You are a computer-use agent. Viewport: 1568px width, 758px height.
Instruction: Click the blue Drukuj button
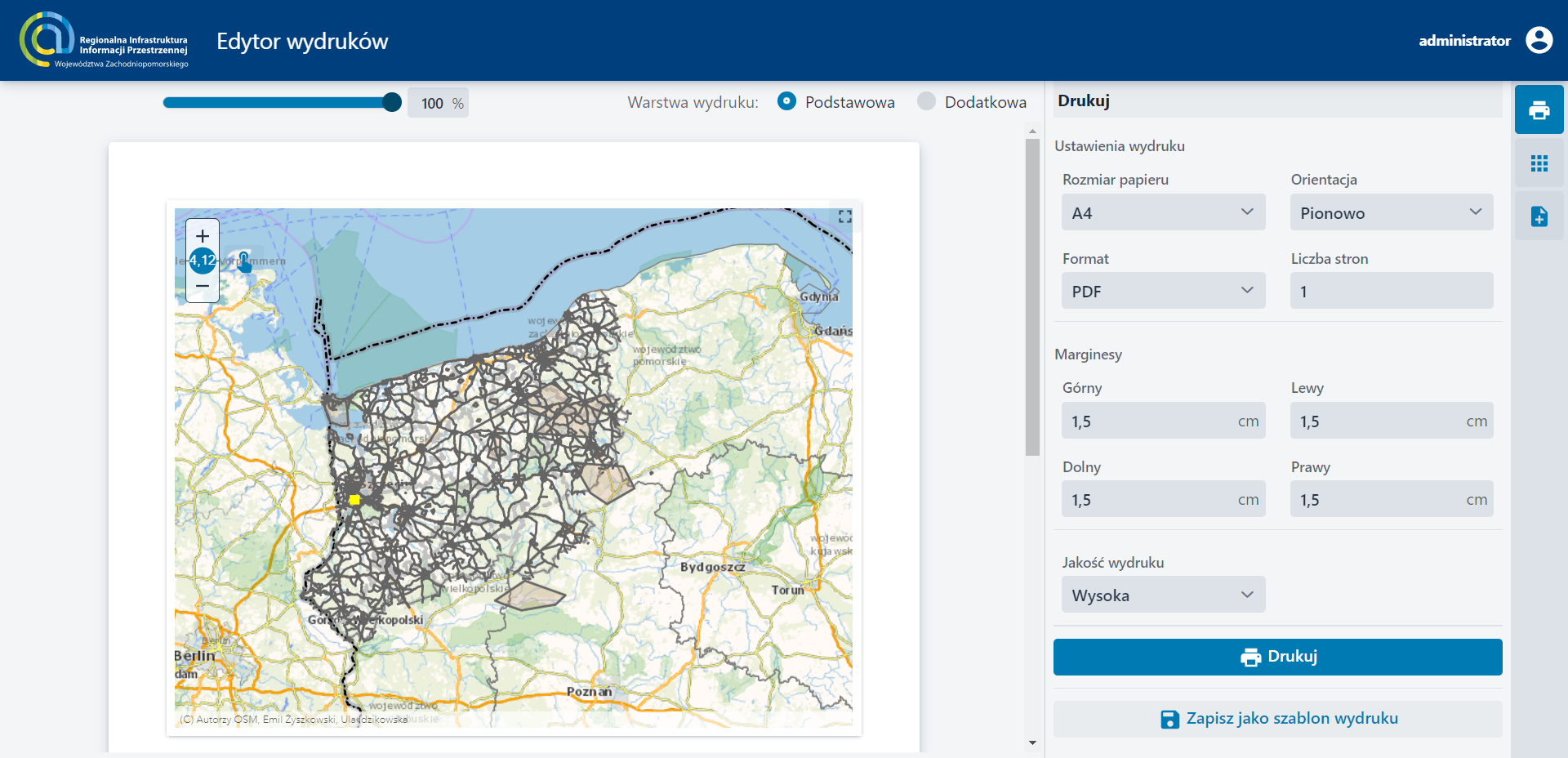click(x=1277, y=657)
